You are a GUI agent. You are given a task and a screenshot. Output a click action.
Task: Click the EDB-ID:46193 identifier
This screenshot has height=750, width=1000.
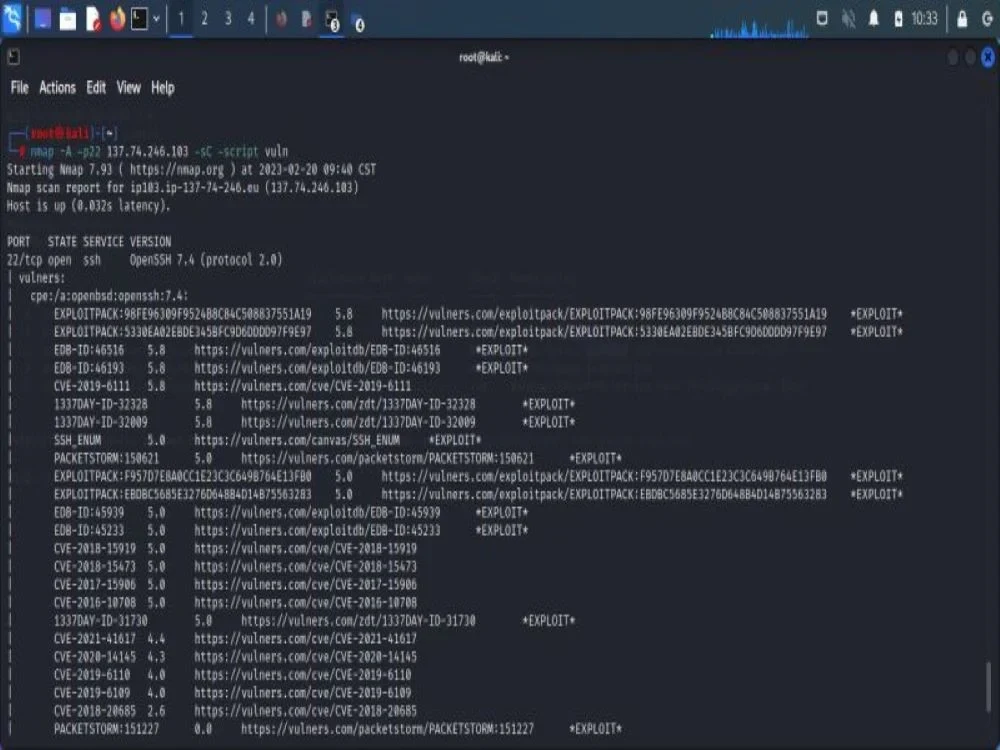89,368
